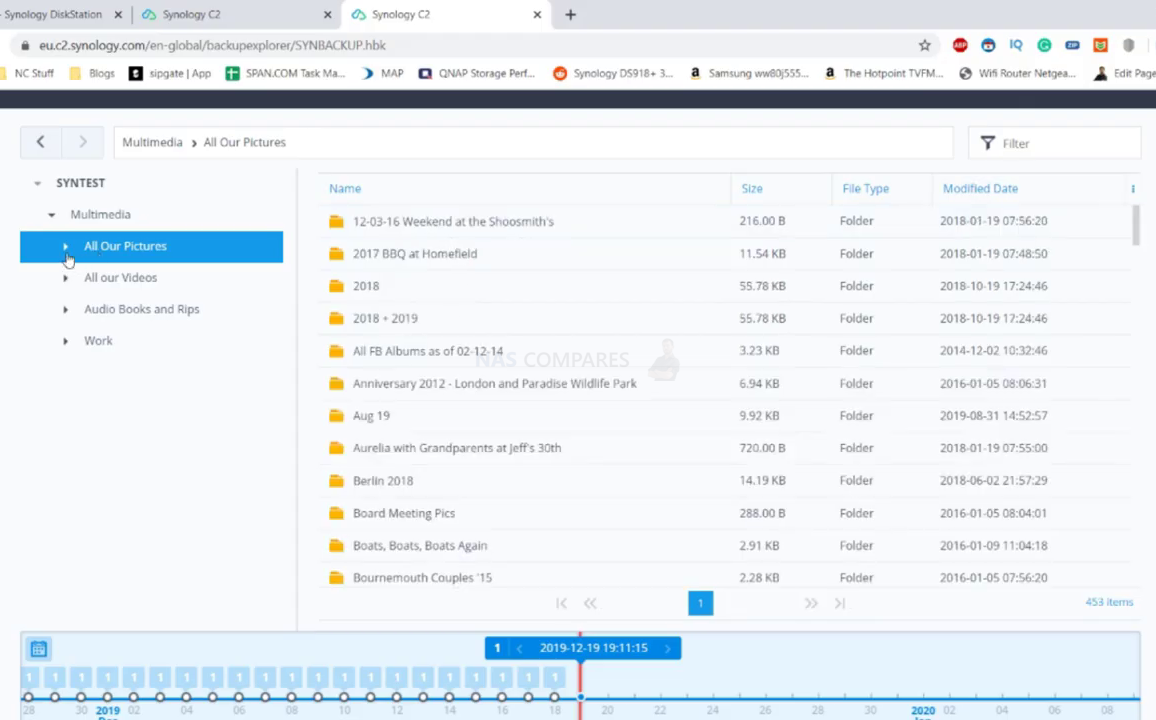Expand the All Our Pictures node
Image resolution: width=1156 pixels, height=720 pixels.
coord(66,246)
